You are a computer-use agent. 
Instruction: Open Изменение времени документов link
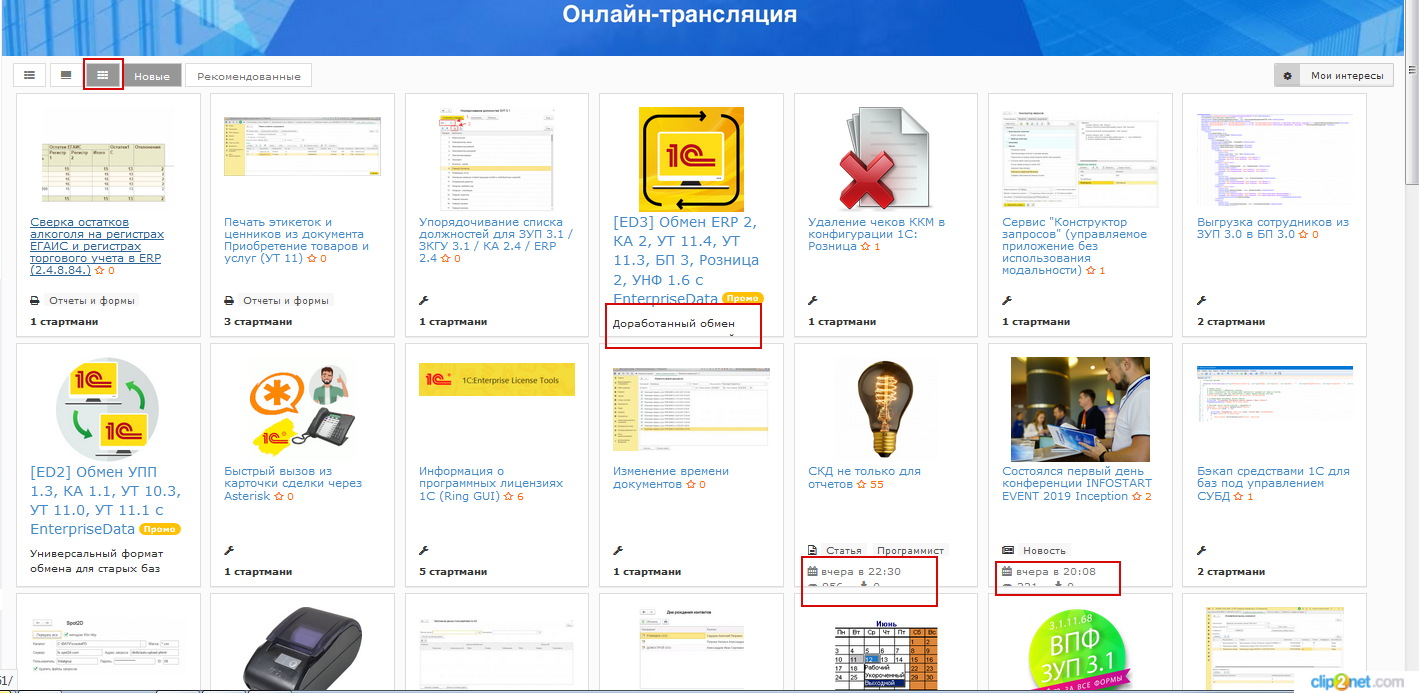point(671,477)
